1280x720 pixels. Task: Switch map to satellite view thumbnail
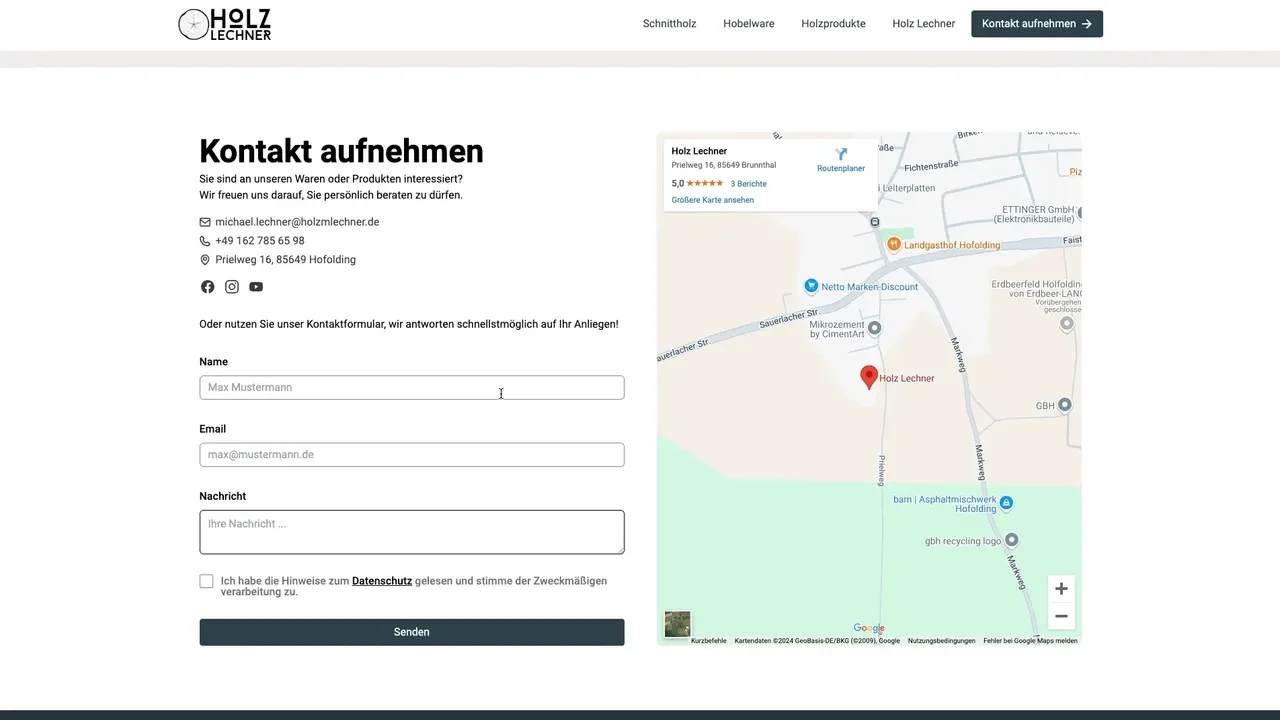tap(678, 624)
